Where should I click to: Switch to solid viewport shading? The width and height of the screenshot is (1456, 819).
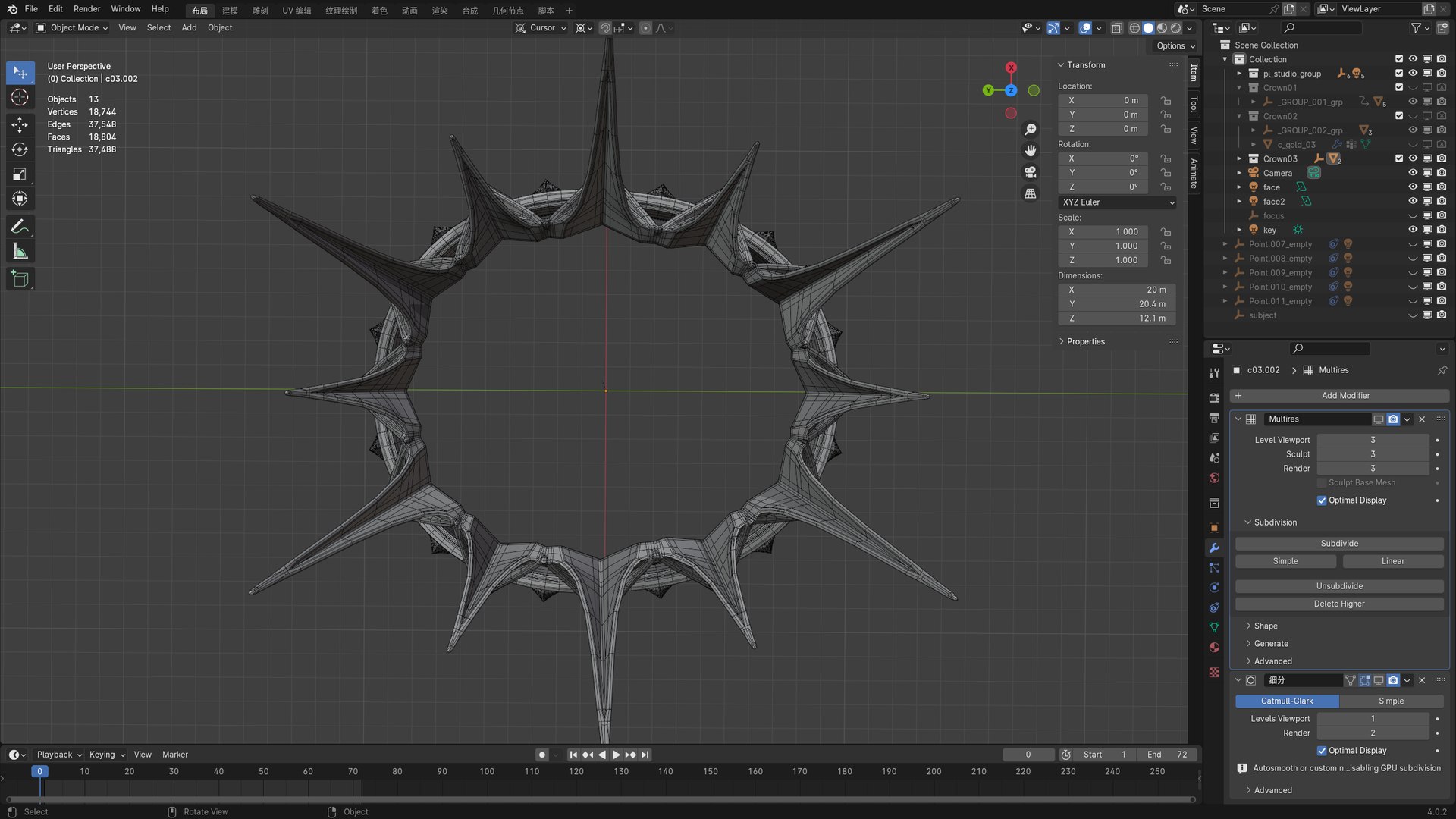click(x=1148, y=28)
